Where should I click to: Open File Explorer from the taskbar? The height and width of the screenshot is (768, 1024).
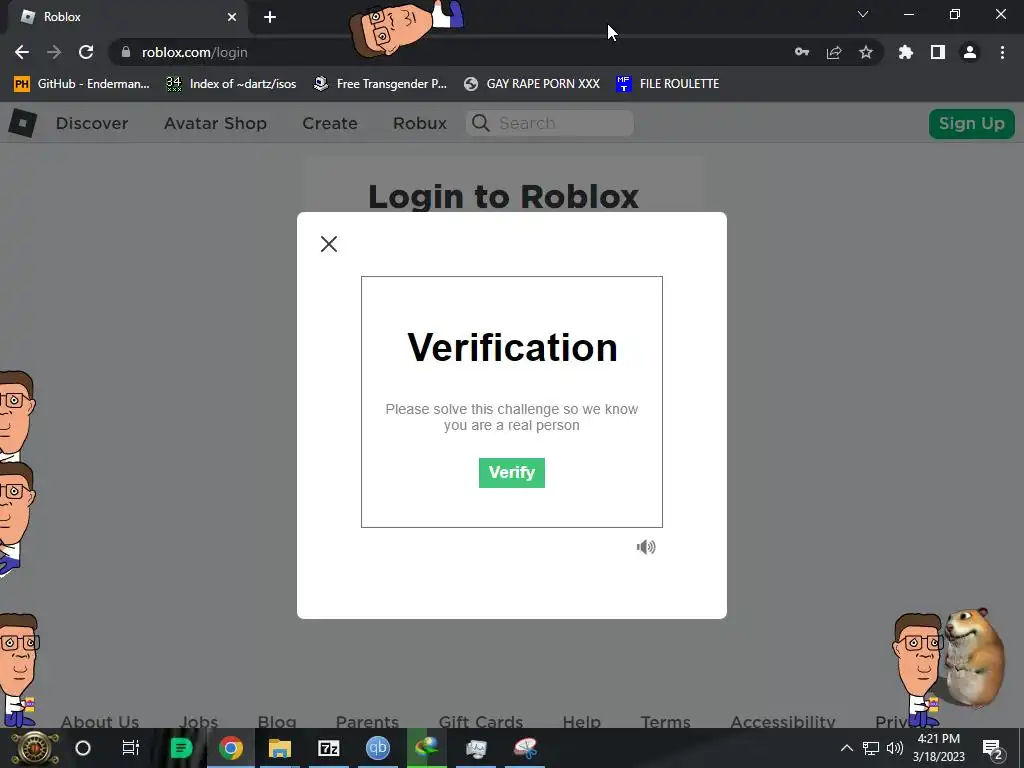click(280, 748)
